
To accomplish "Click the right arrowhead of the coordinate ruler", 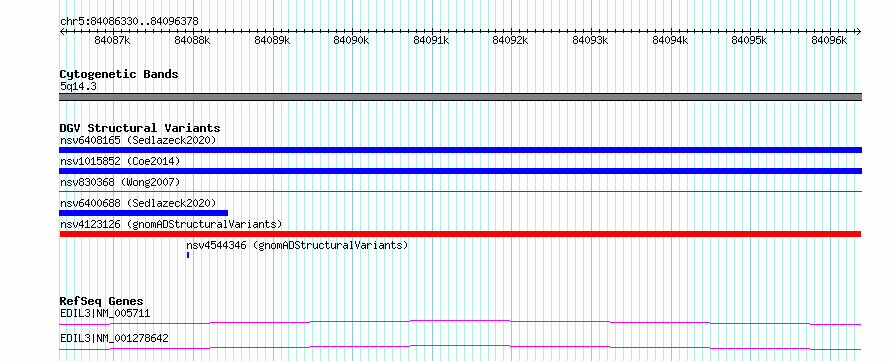I will (x=859, y=31).
